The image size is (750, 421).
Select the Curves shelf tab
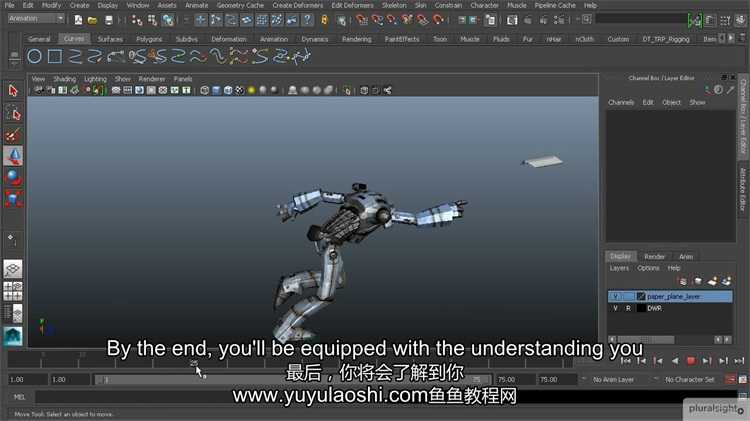click(74, 39)
